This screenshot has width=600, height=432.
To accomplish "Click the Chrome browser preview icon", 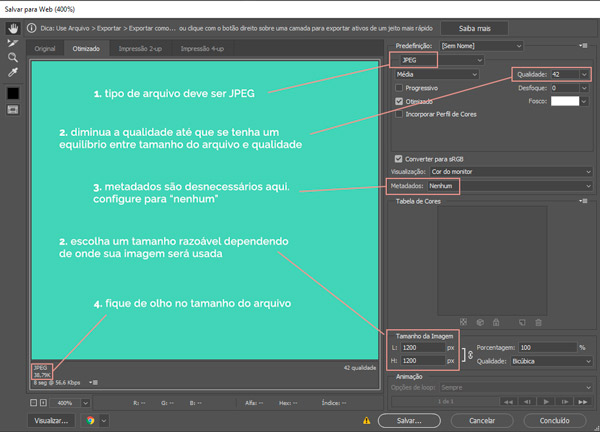I will [x=90, y=421].
